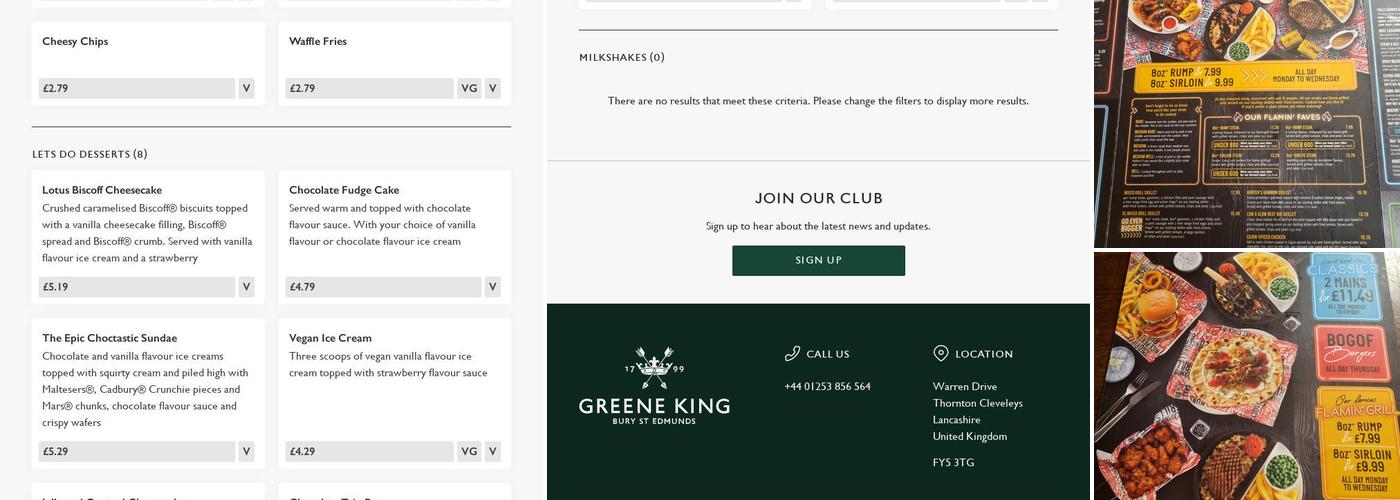Screen dimensions: 1400x500
Task: Click the VG badge on Vegan Ice Cream
Action: coord(469,451)
